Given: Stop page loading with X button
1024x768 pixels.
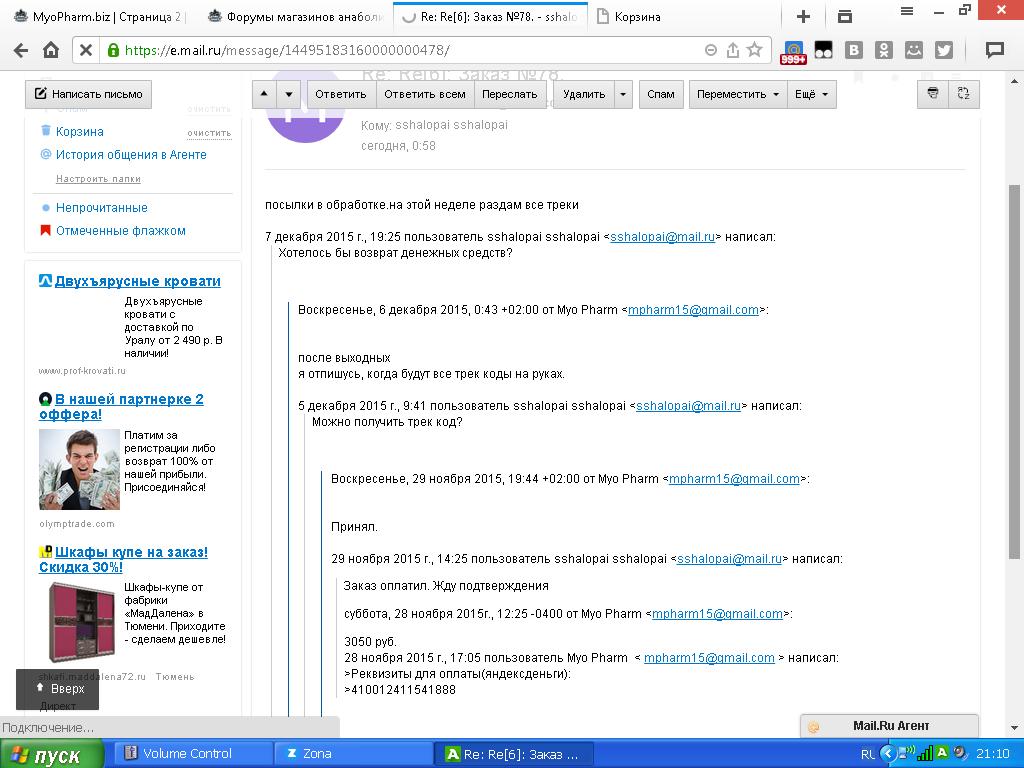Looking at the screenshot, I should point(85,50).
